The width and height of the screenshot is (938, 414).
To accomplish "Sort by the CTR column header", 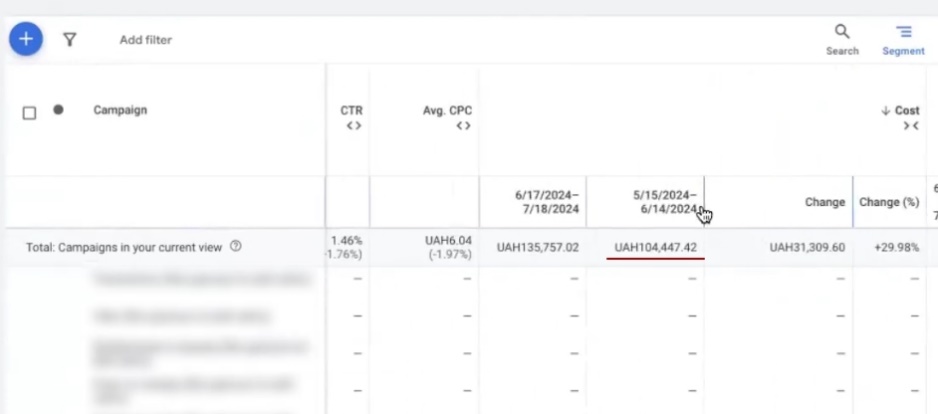I will pos(352,110).
